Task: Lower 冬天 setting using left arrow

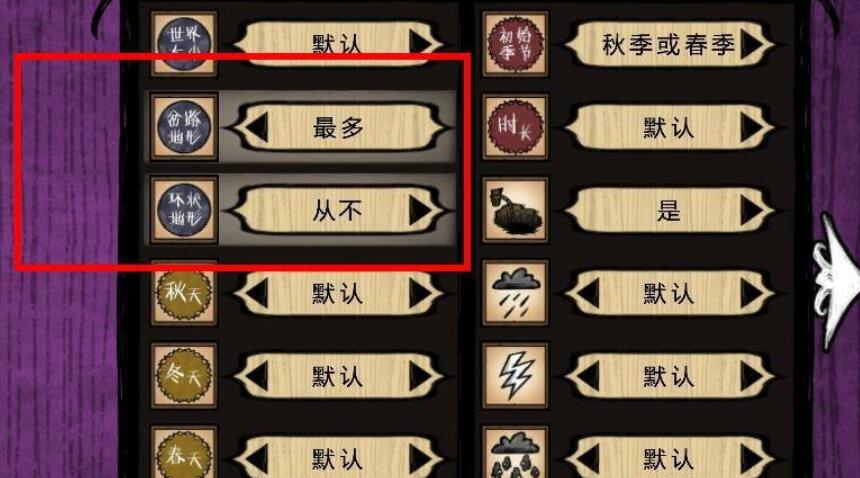Action: pos(256,376)
